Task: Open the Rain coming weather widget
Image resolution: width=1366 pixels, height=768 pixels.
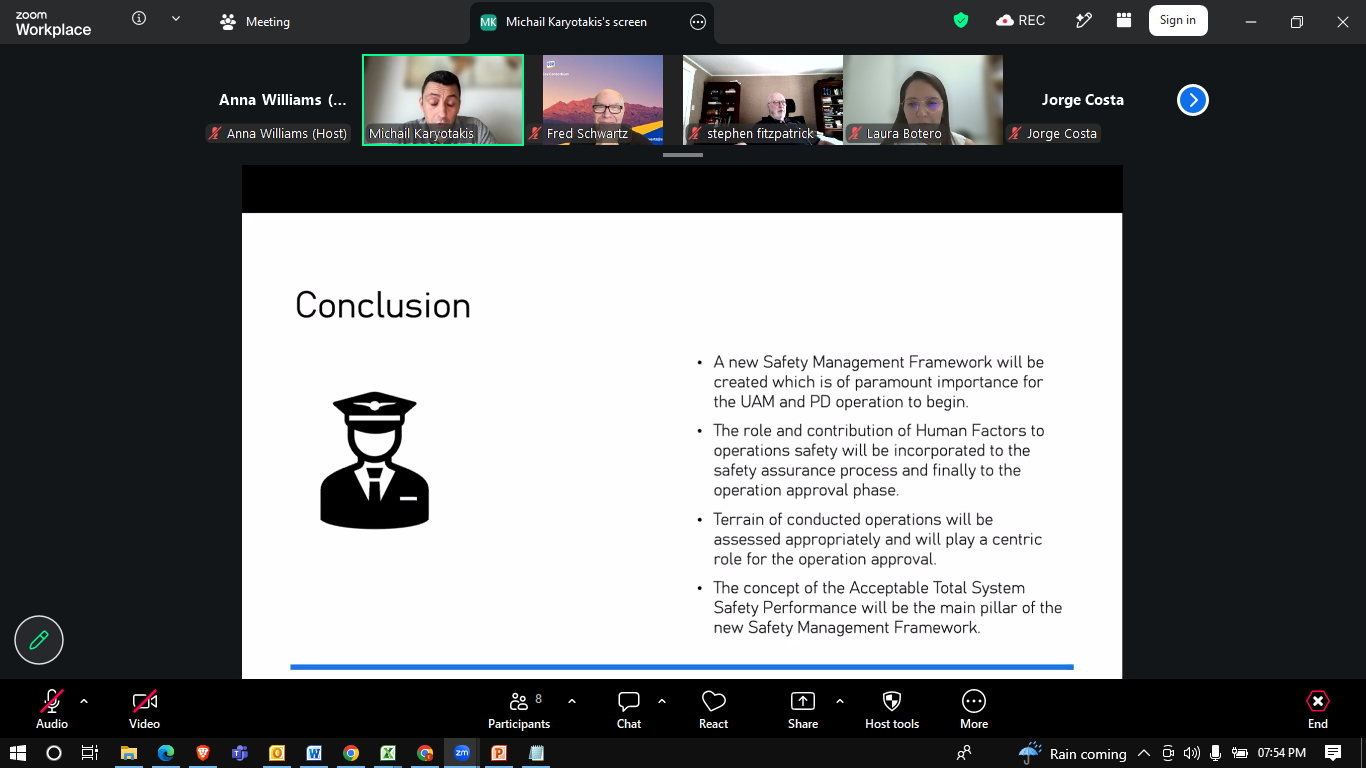Action: coord(1072,753)
